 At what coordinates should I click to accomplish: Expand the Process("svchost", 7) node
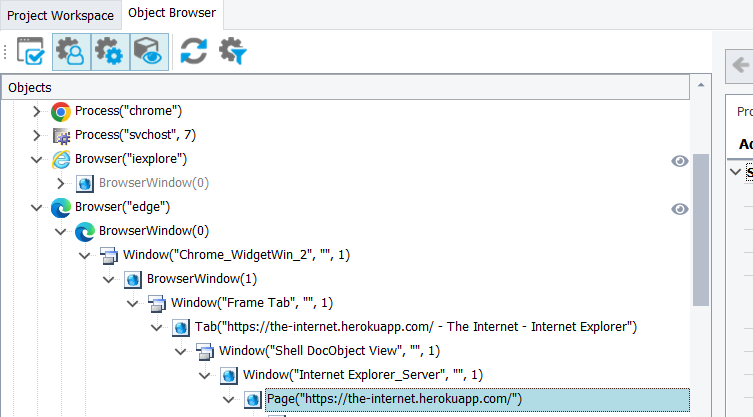(37, 135)
